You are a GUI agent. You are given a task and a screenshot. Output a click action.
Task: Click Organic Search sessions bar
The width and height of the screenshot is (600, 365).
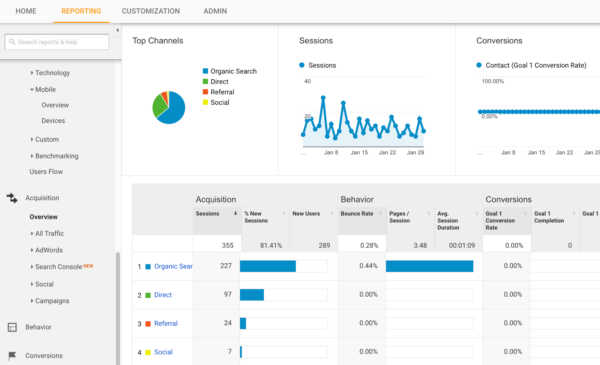click(x=268, y=266)
